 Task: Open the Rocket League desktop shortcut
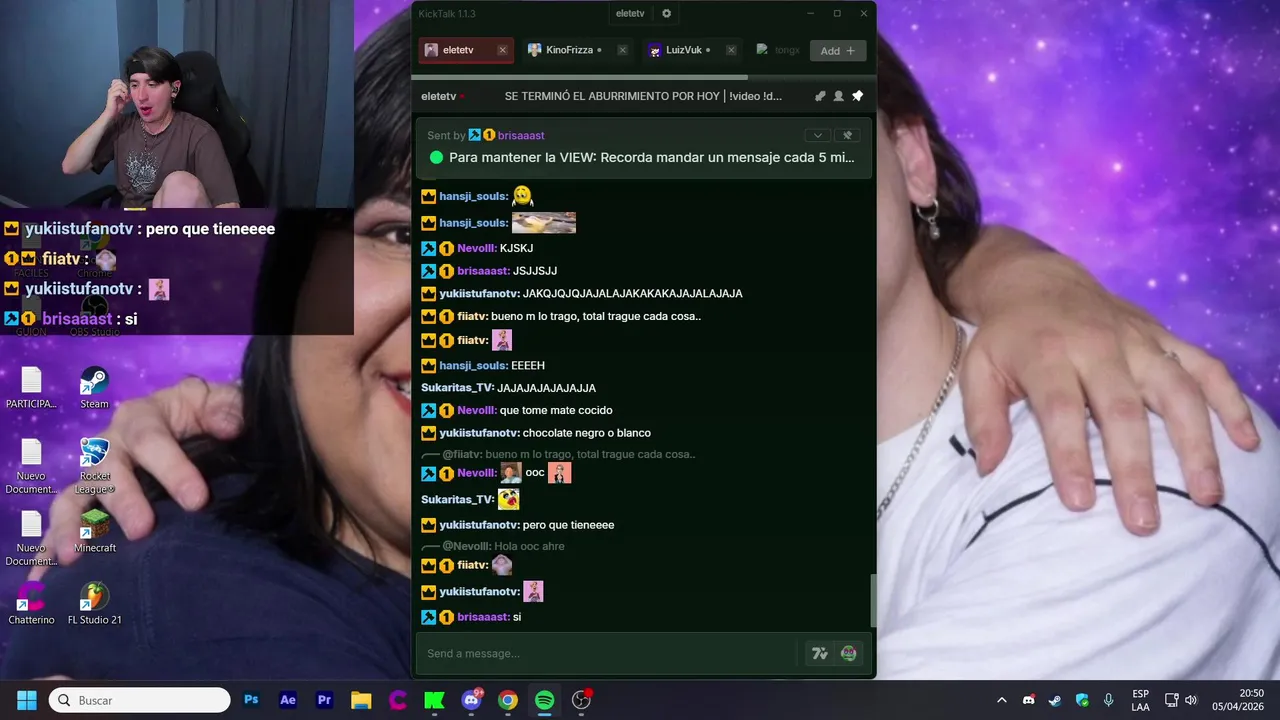(x=95, y=466)
